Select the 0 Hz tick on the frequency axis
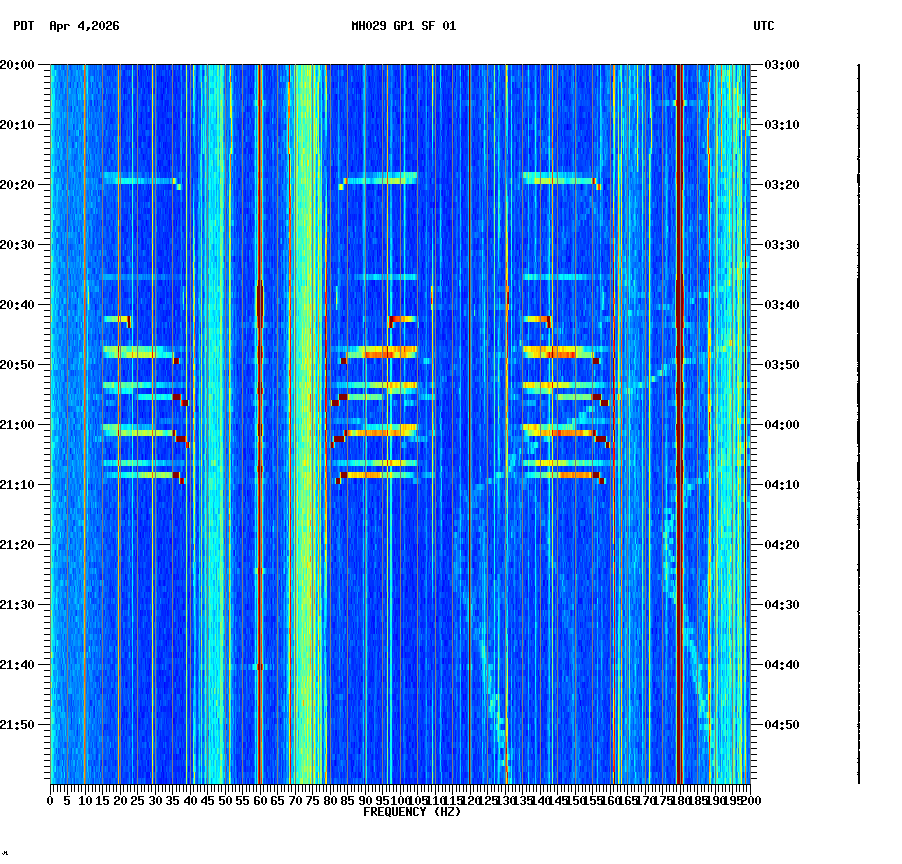The width and height of the screenshot is (902, 864). click(x=48, y=801)
